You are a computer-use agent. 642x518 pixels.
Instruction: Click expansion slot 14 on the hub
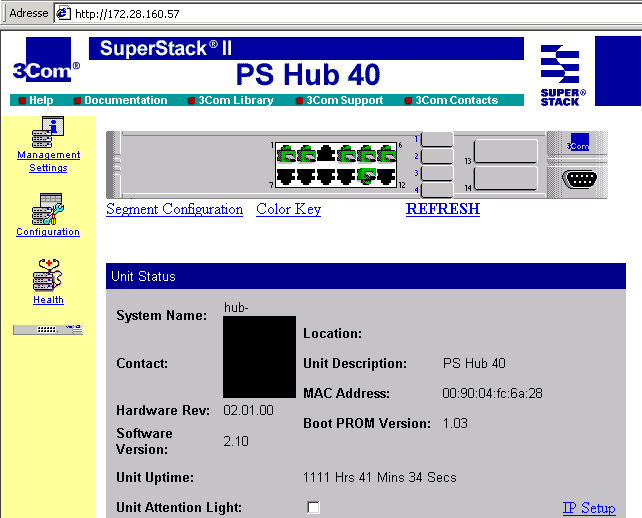point(506,178)
